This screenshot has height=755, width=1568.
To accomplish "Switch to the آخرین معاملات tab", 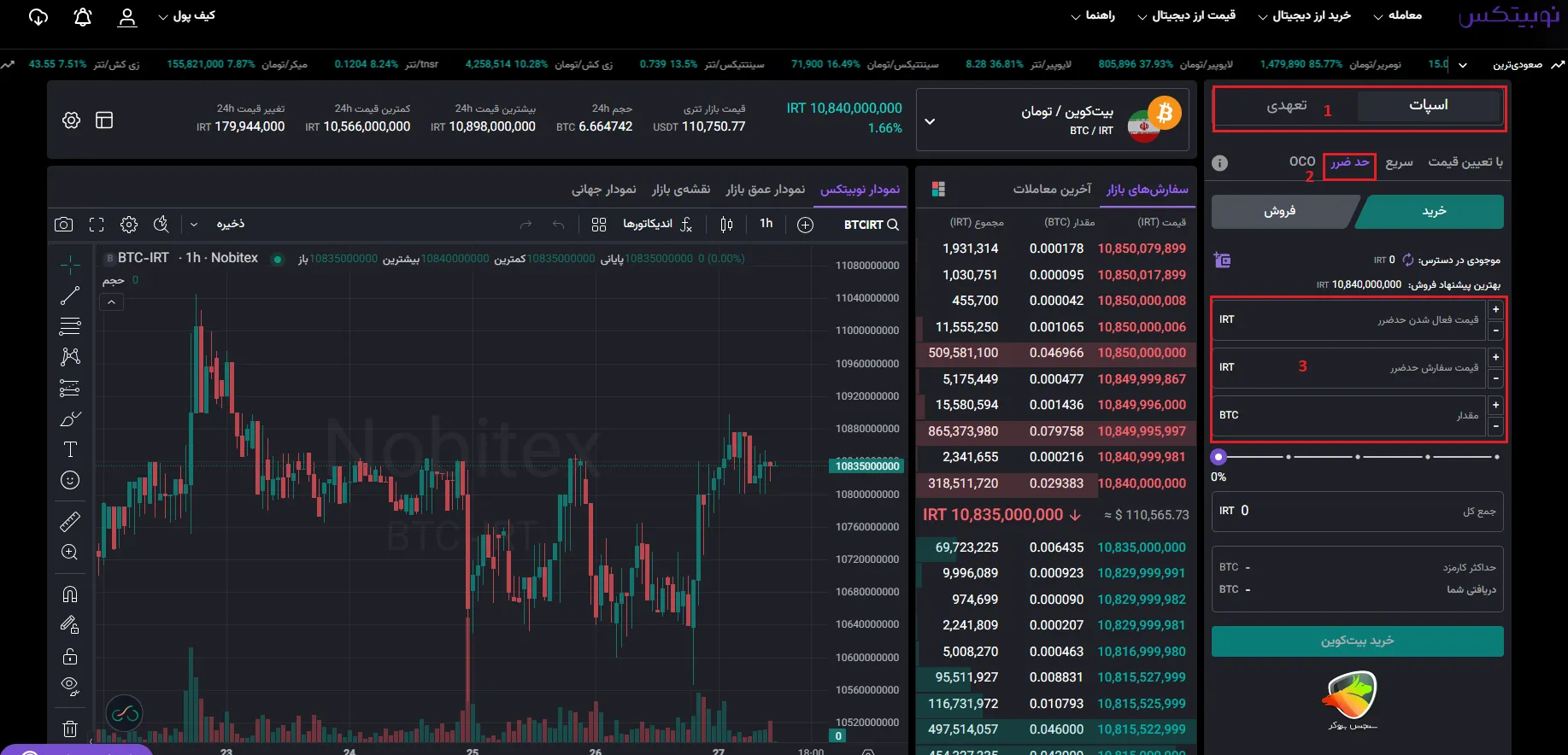I will click(1052, 190).
